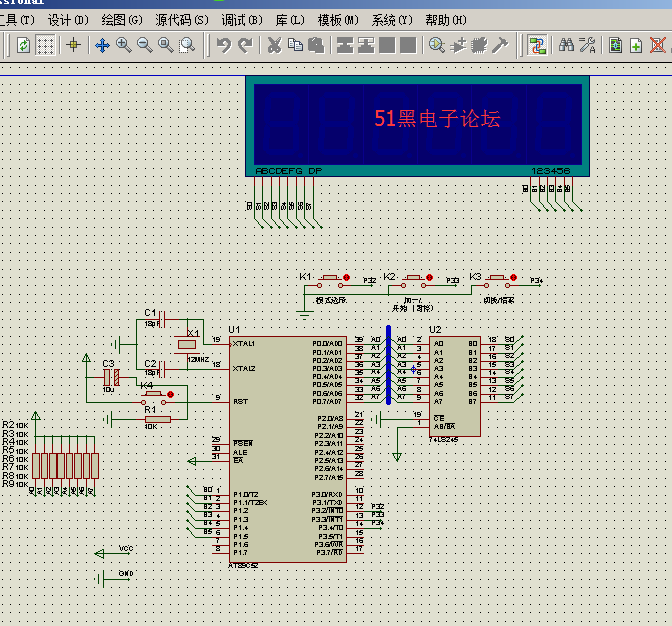The height and width of the screenshot is (626, 672).
Task: Open pick parts from library icon
Action: [437, 45]
